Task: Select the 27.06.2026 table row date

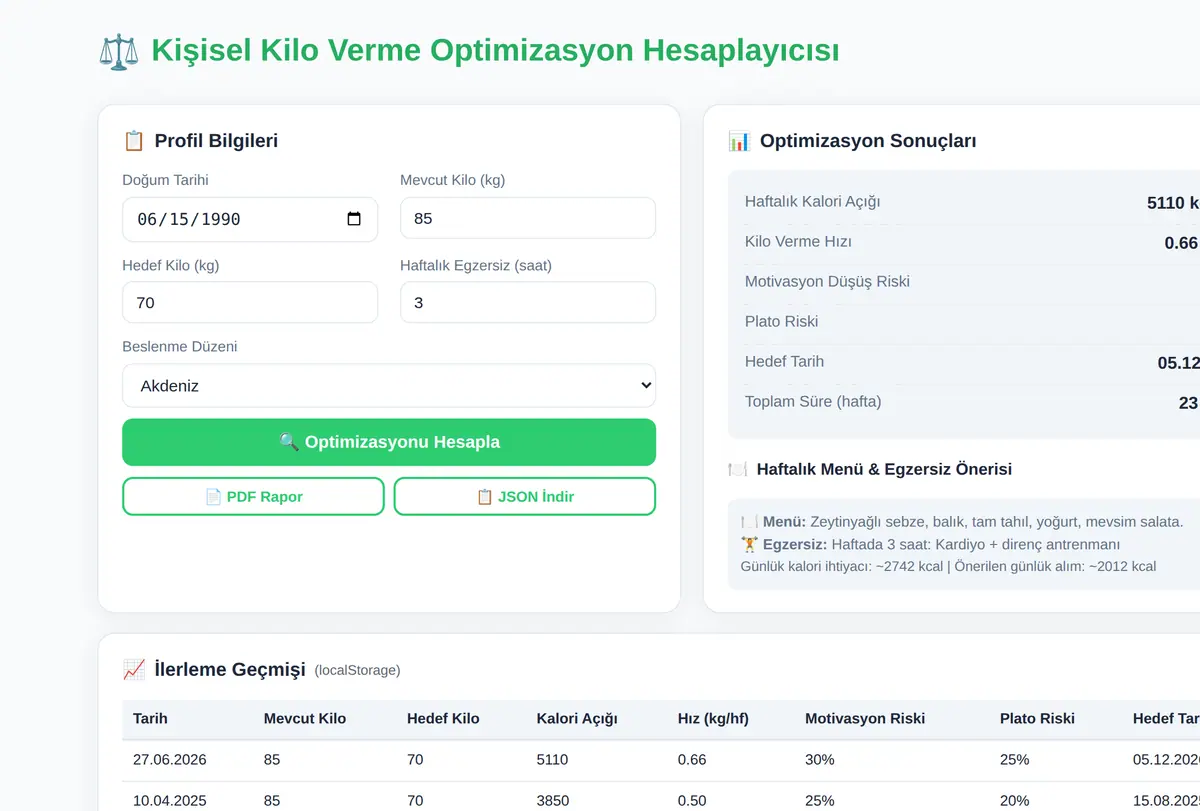Action: [x=170, y=760]
